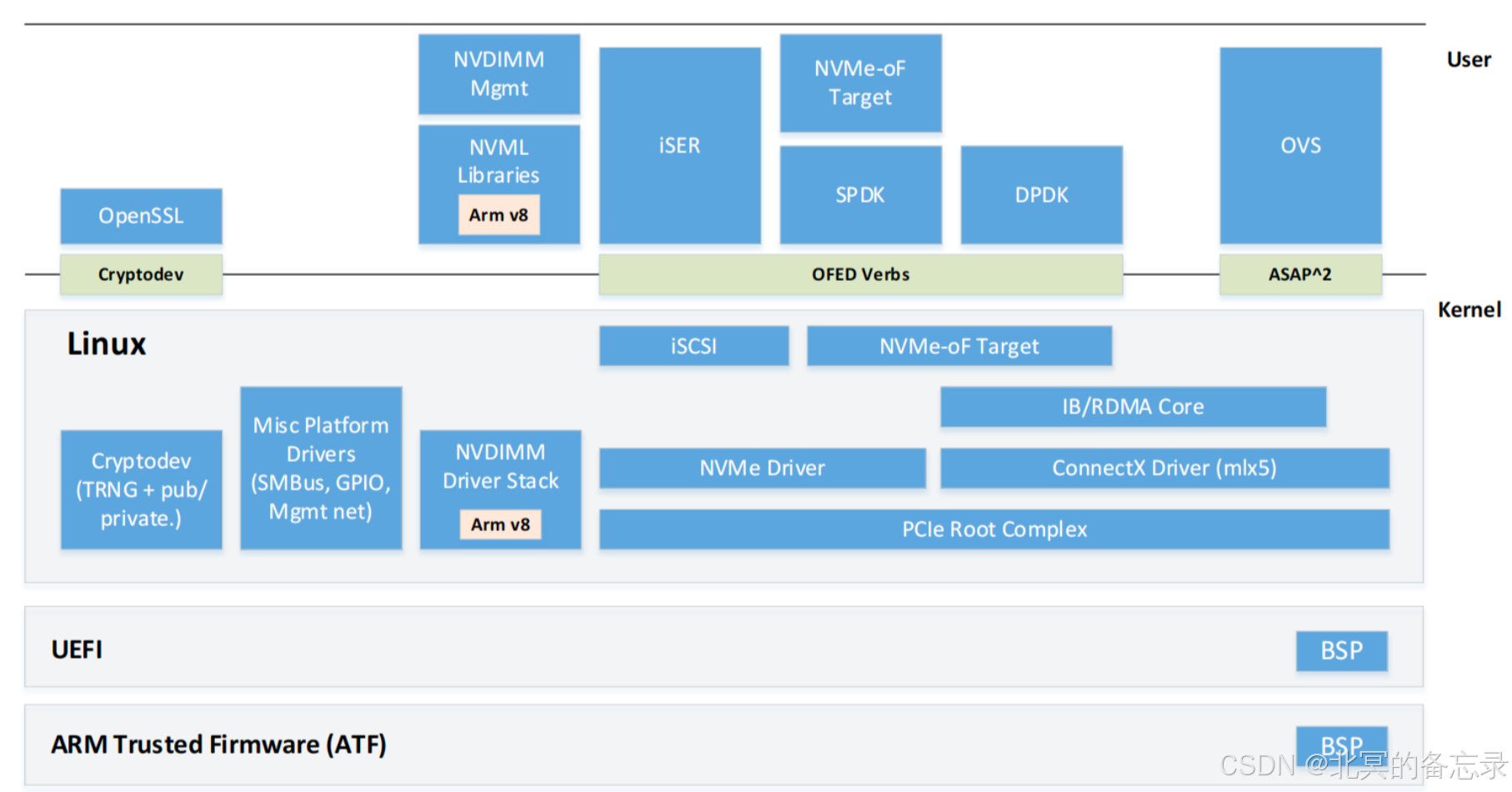Click the BSP box in UEFI row
The image size is (1512, 792).
click(1342, 651)
